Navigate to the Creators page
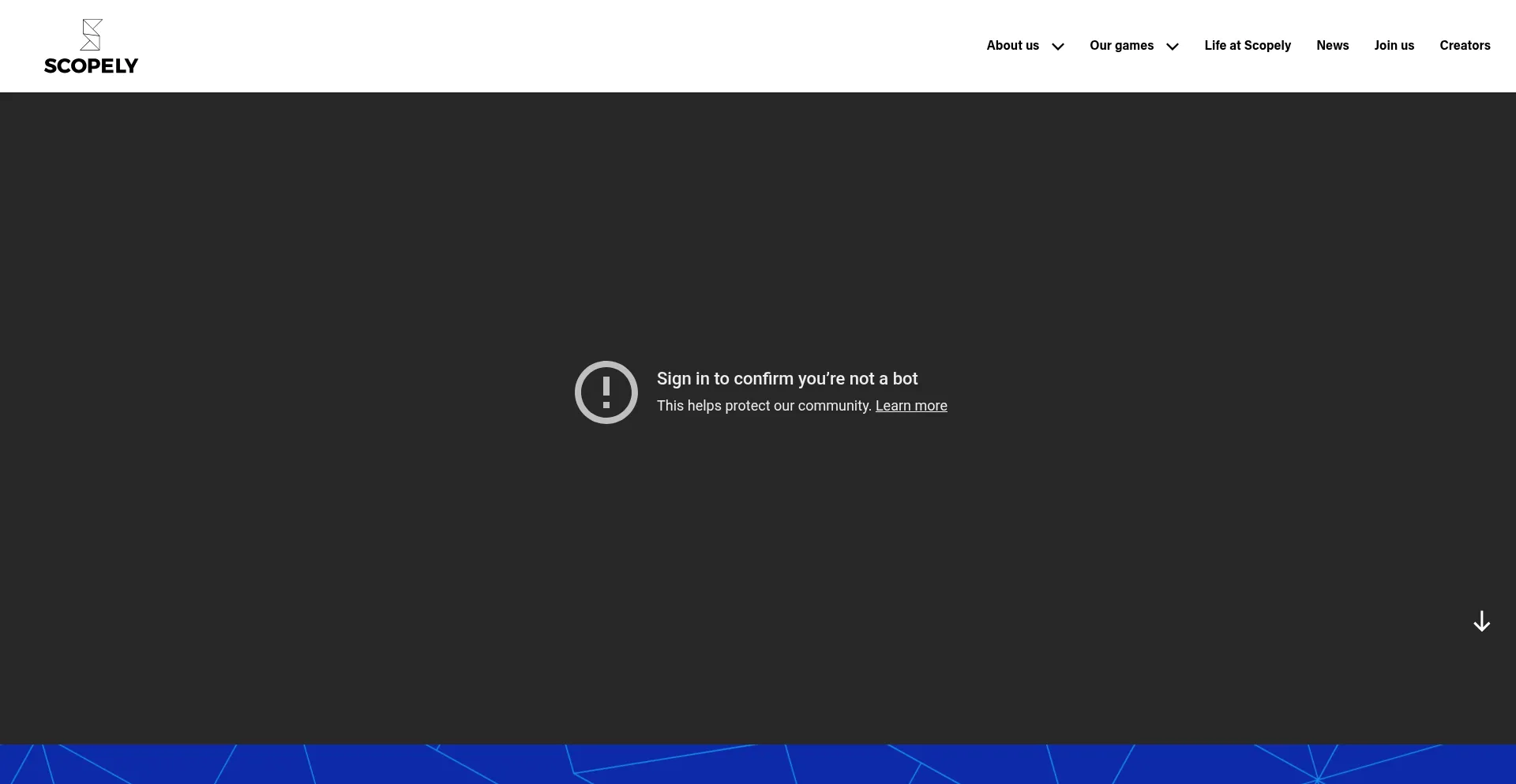The width and height of the screenshot is (1516, 784). coord(1465,46)
